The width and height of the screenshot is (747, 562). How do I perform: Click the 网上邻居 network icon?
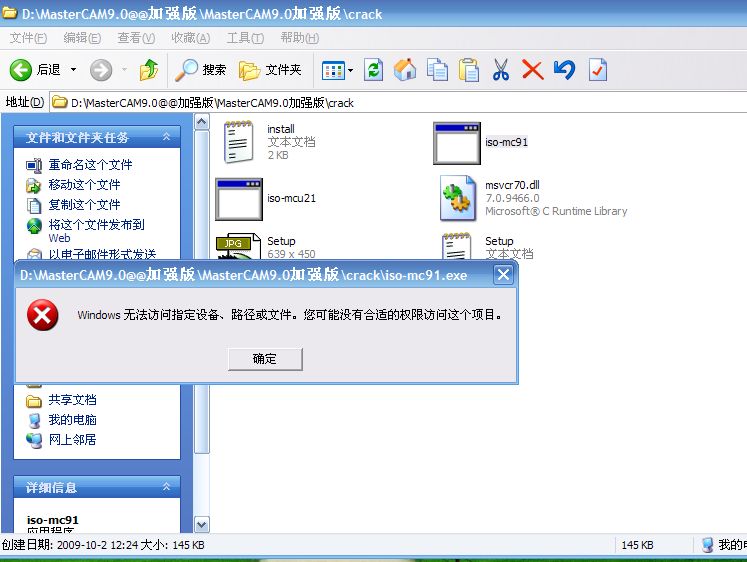coord(34,441)
